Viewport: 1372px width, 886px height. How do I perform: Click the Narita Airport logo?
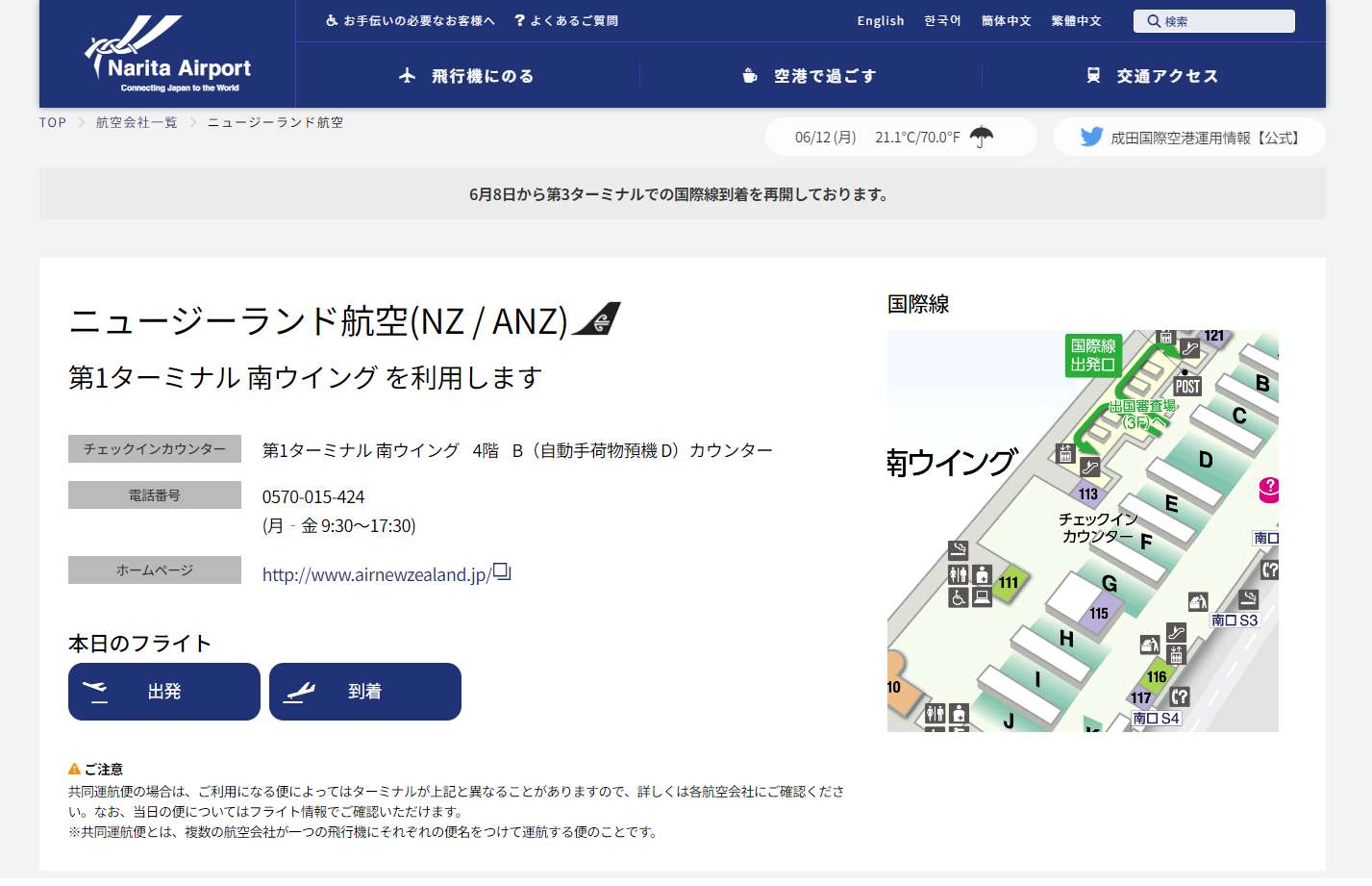pyautogui.click(x=167, y=54)
